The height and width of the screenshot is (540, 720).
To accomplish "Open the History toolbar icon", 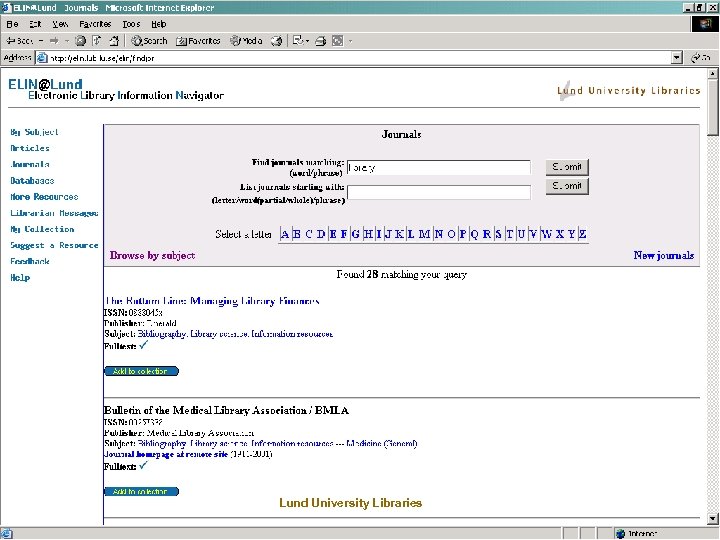I will [x=277, y=41].
